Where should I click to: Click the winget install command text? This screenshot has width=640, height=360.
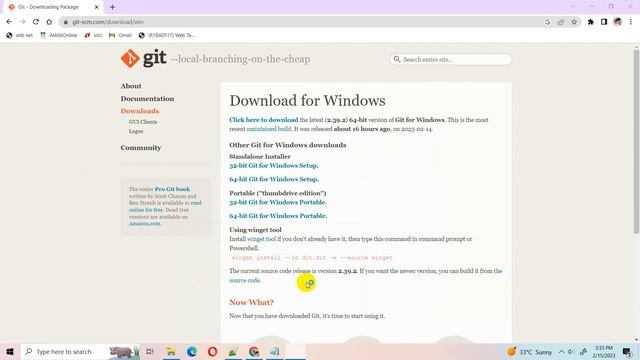(x=312, y=258)
